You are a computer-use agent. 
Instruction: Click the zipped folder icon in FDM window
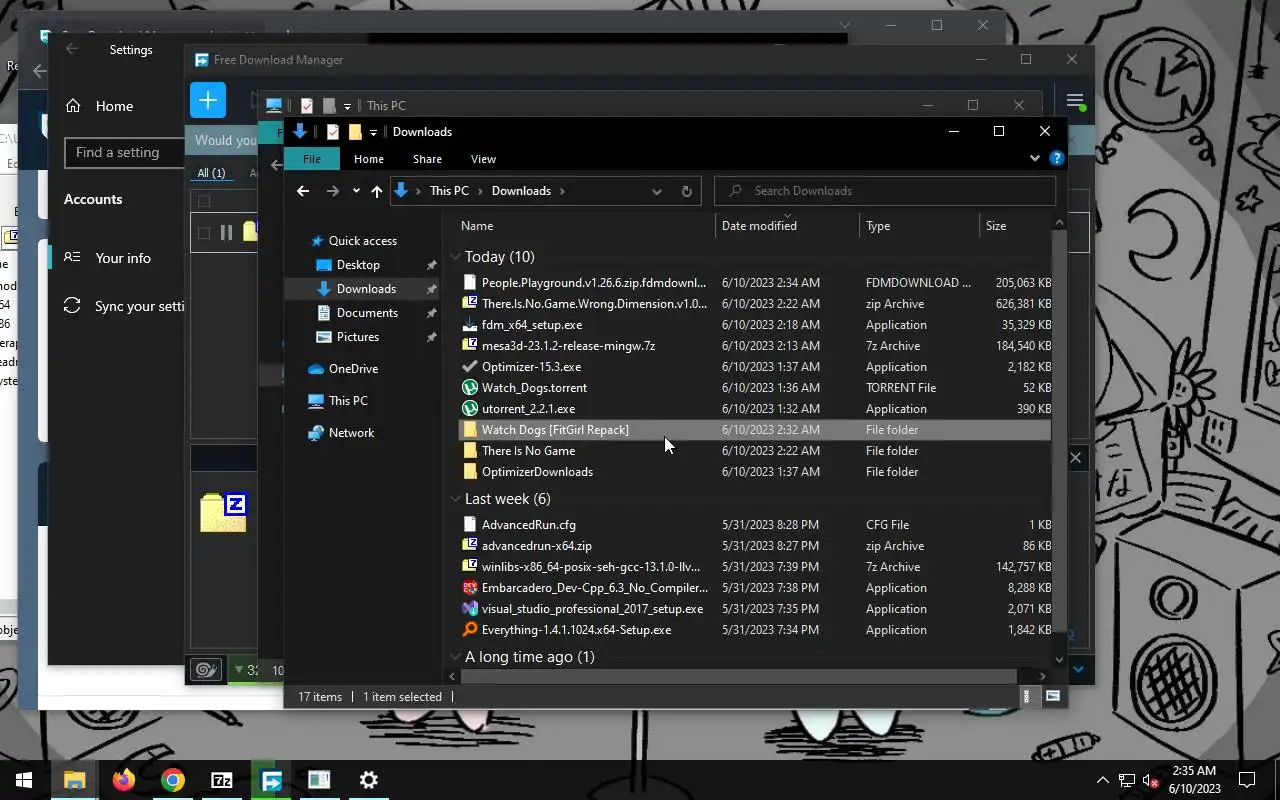point(224,512)
